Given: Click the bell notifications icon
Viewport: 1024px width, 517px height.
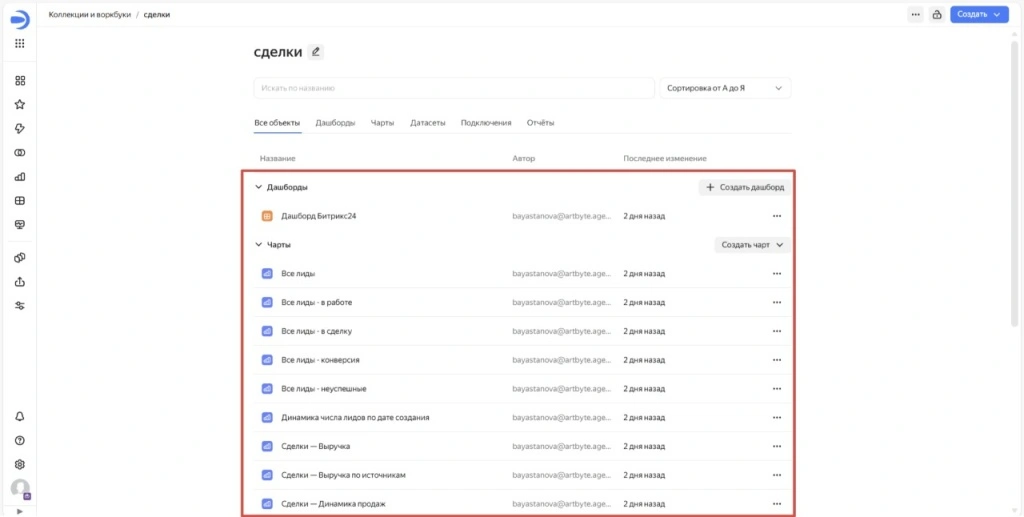Looking at the screenshot, I should (x=20, y=416).
